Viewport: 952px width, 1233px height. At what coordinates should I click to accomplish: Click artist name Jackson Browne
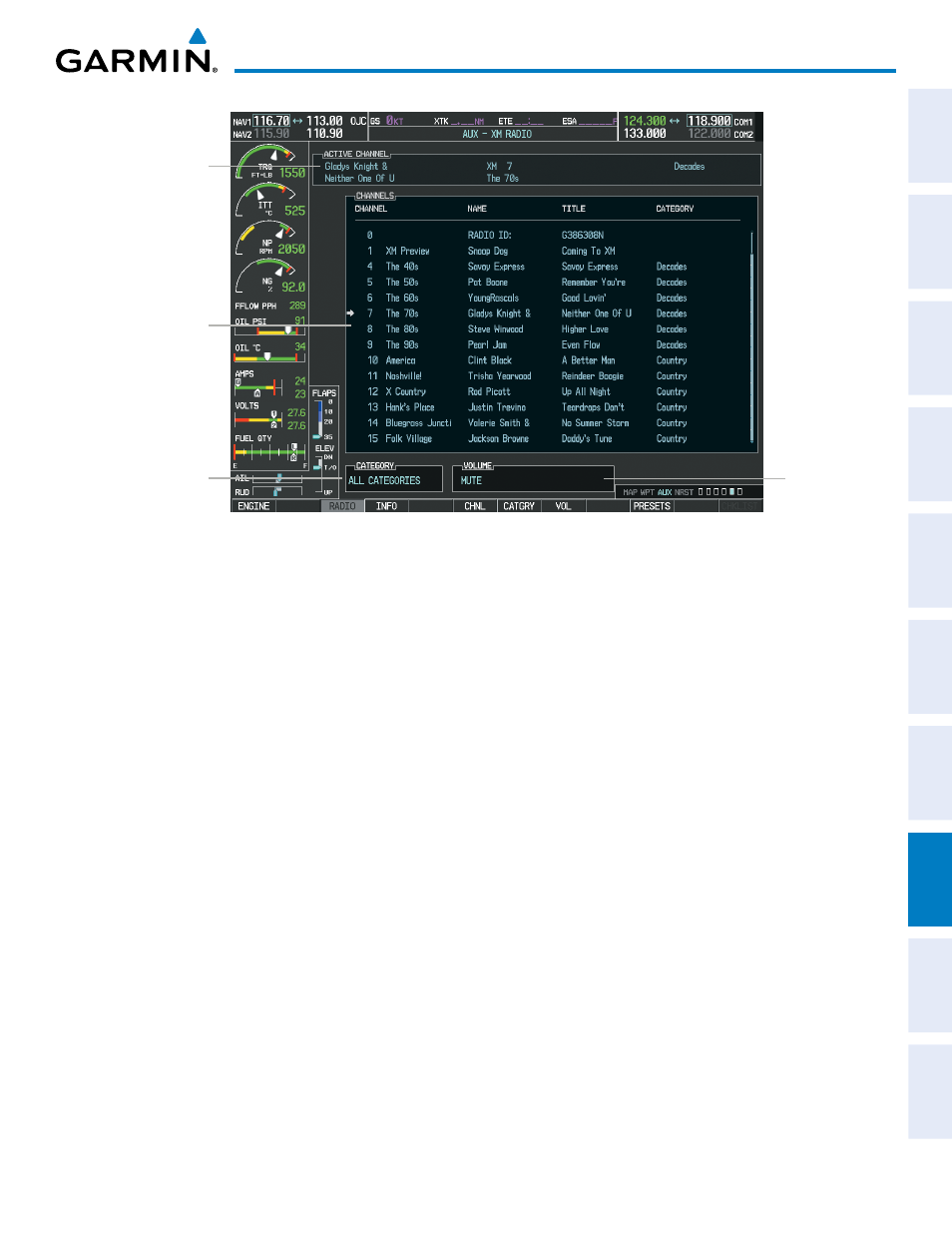tap(499, 439)
